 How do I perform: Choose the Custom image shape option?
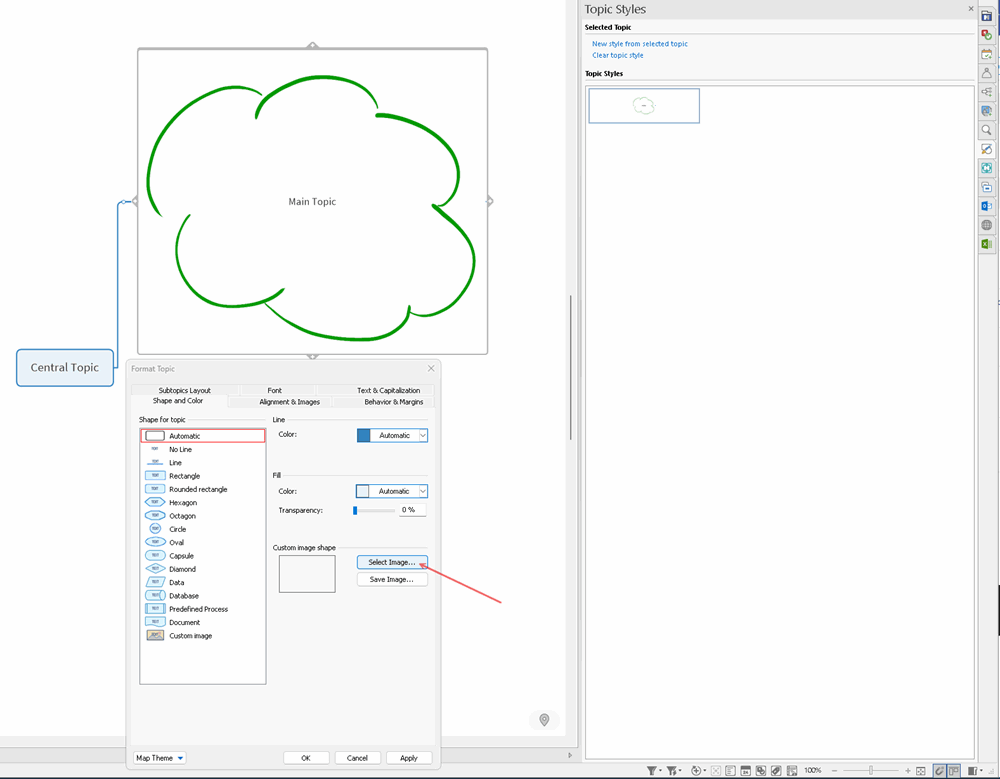point(190,636)
